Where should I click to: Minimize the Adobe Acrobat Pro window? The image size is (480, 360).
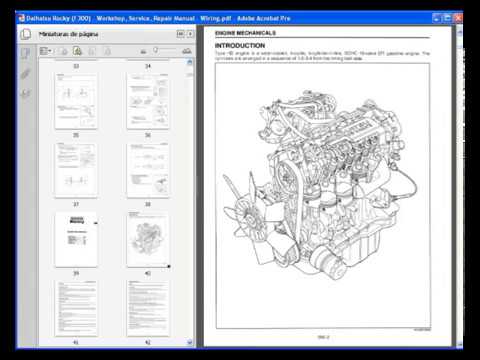click(x=437, y=18)
